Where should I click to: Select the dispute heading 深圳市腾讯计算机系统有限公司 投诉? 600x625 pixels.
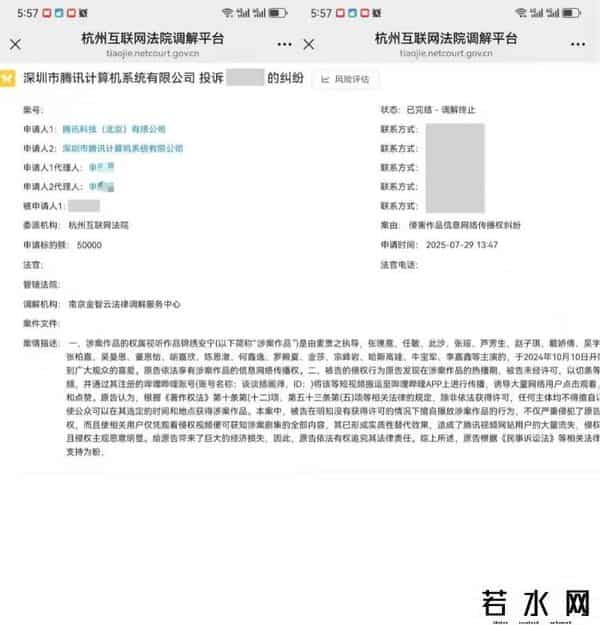click(123, 78)
